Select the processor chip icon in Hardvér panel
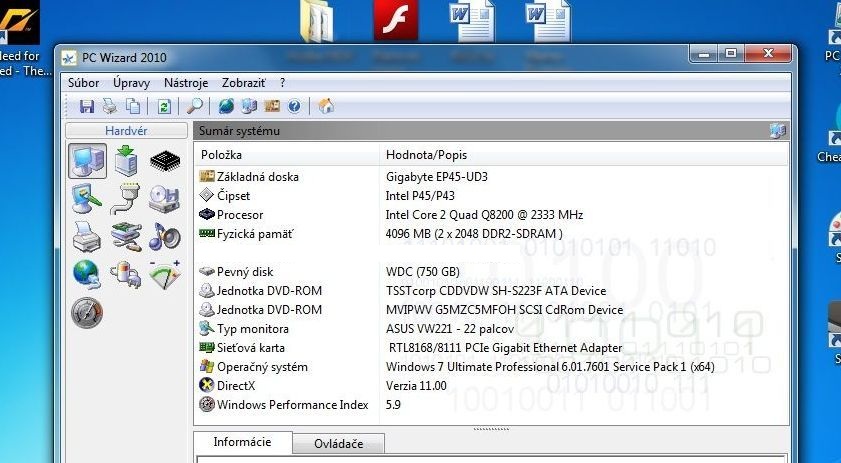The image size is (841, 463). click(x=165, y=161)
